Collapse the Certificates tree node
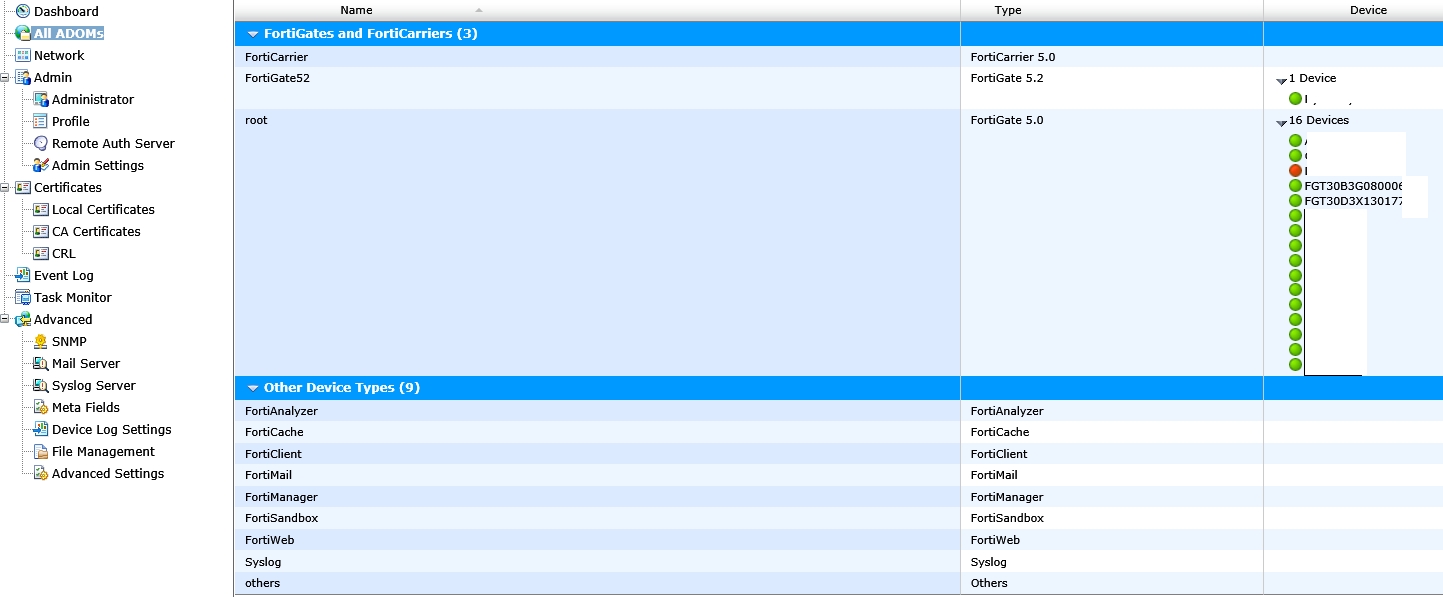 tap(5, 187)
